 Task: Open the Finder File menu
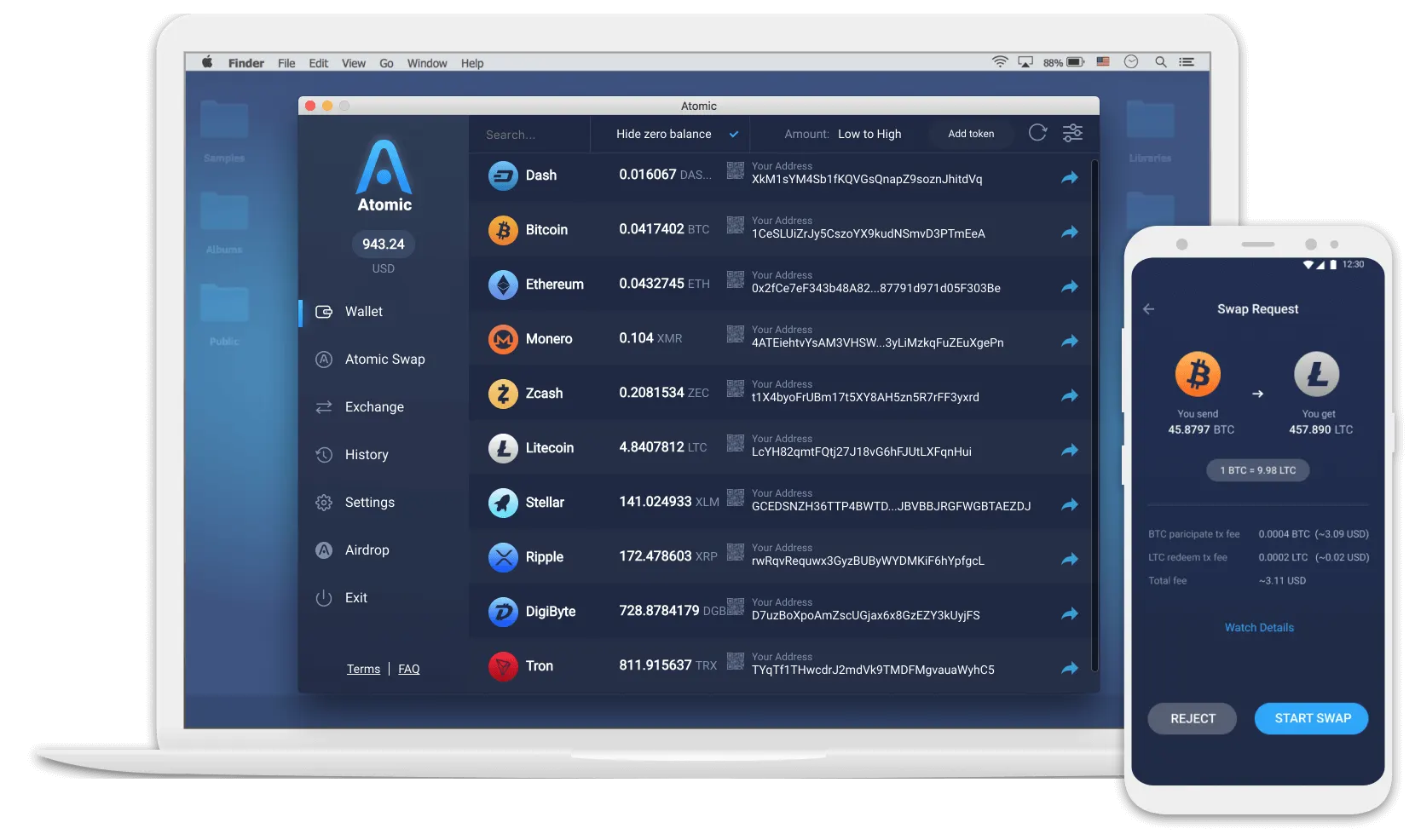[286, 63]
